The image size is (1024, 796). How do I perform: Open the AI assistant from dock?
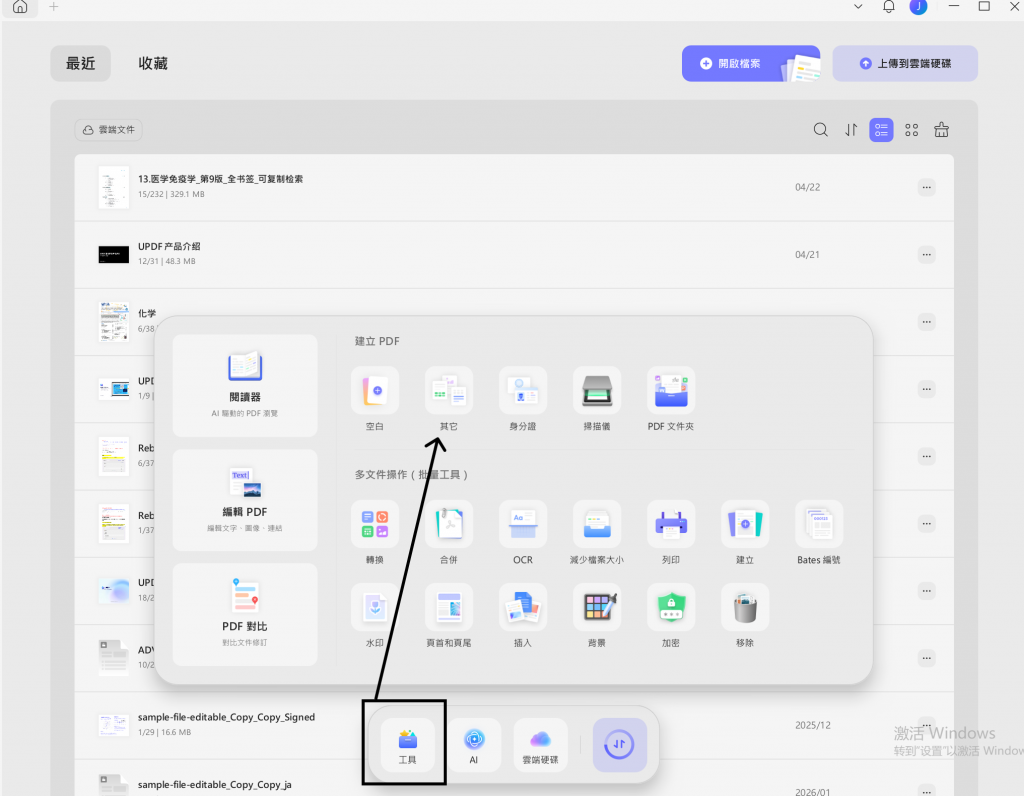point(473,745)
